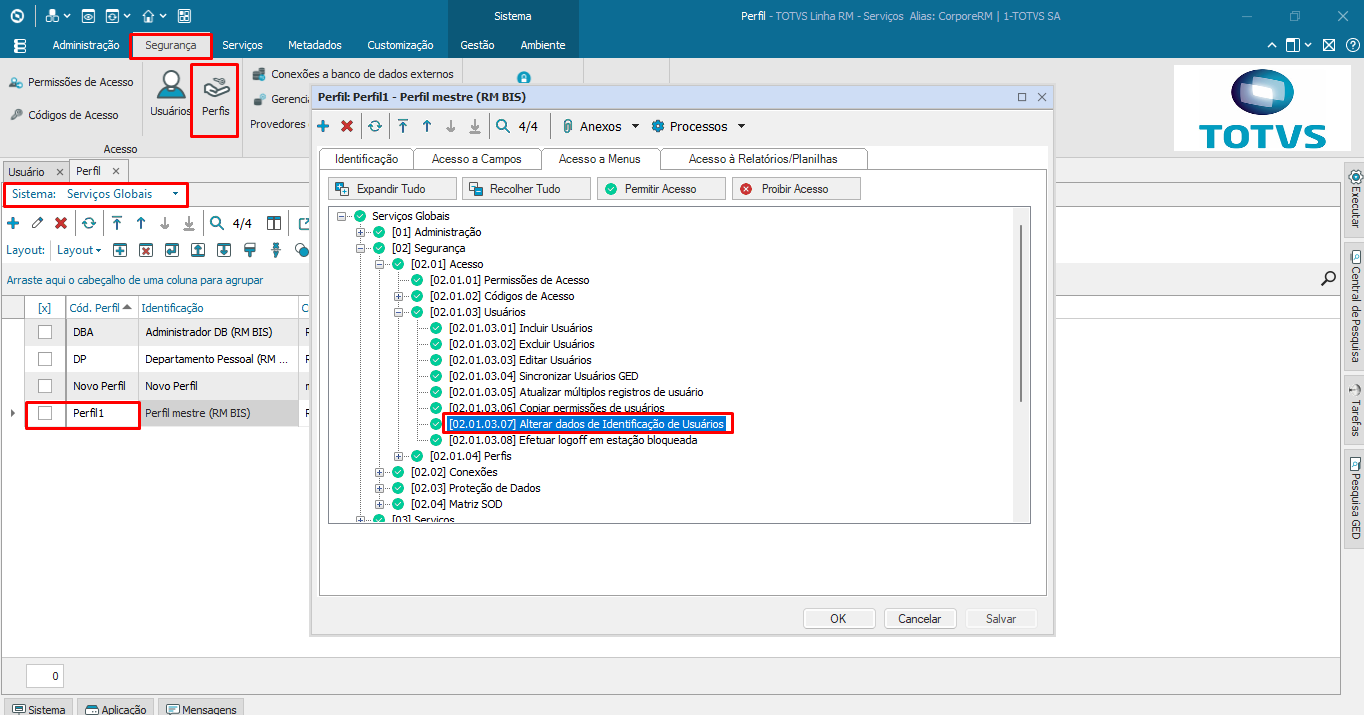This screenshot has height=715, width=1364.
Task: Toggle access status icon of [02.01.03.02] Excluir Usuários
Action: point(436,344)
